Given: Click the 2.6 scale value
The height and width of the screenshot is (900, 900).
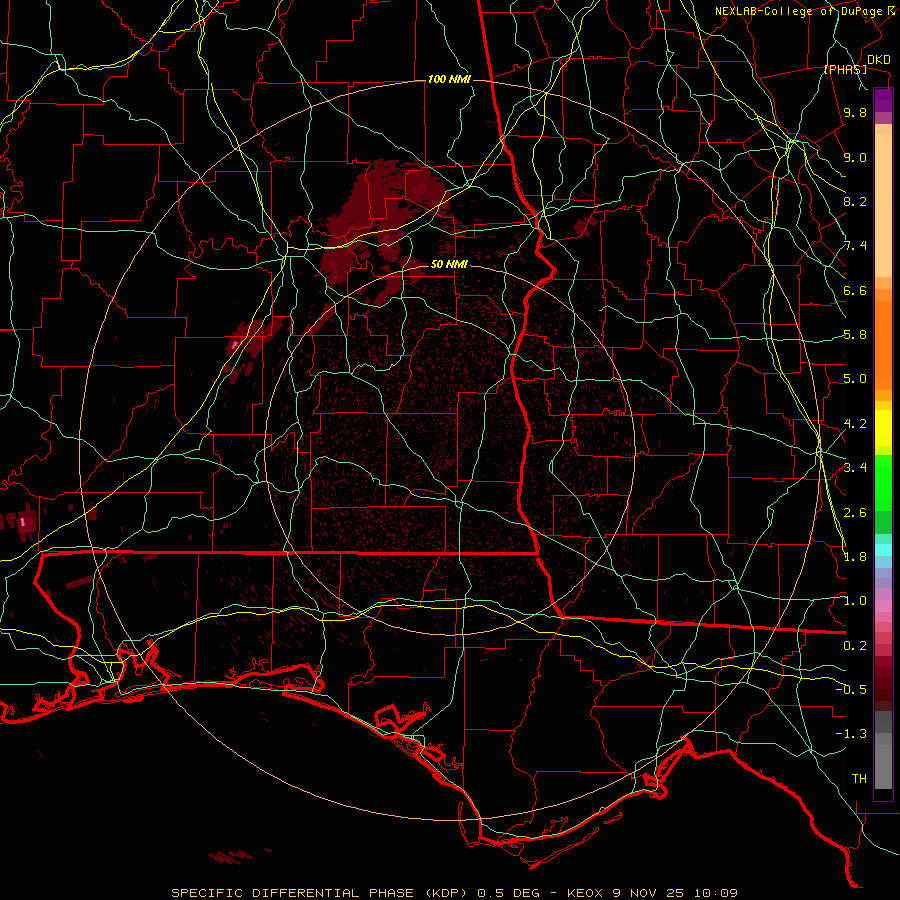Looking at the screenshot, I should pyautogui.click(x=855, y=512).
